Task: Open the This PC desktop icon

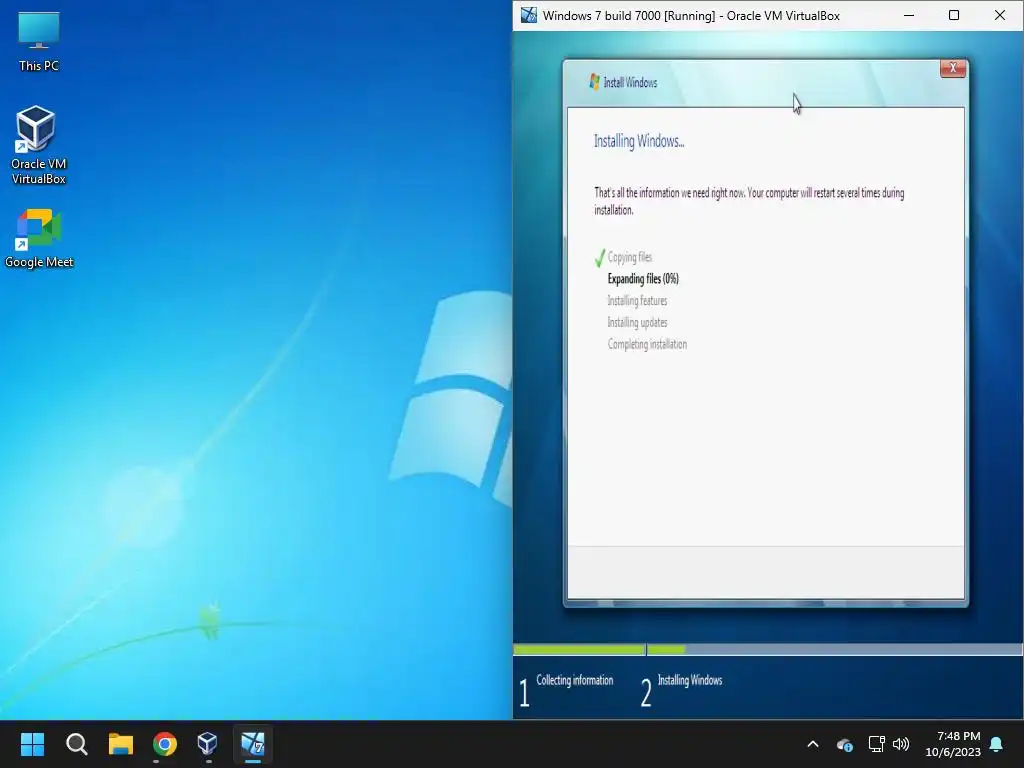Action: coord(39,42)
